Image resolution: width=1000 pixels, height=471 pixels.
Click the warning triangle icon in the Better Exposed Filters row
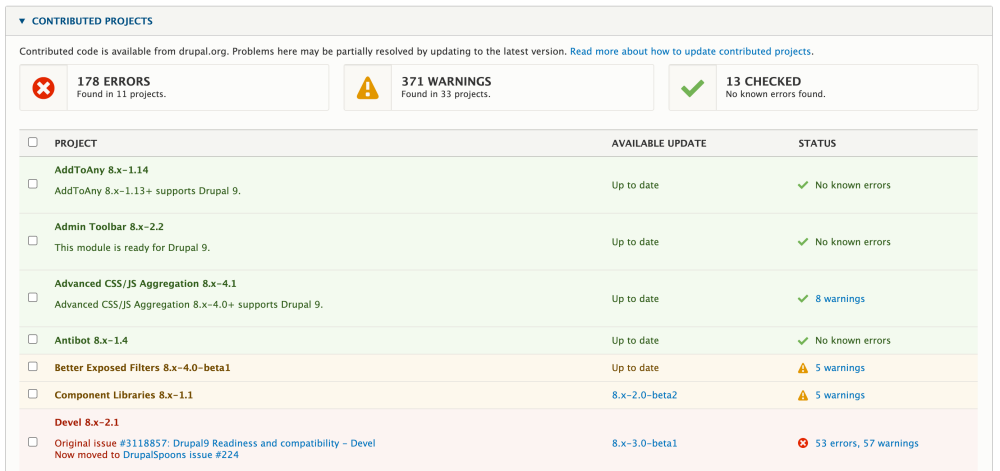click(x=803, y=368)
